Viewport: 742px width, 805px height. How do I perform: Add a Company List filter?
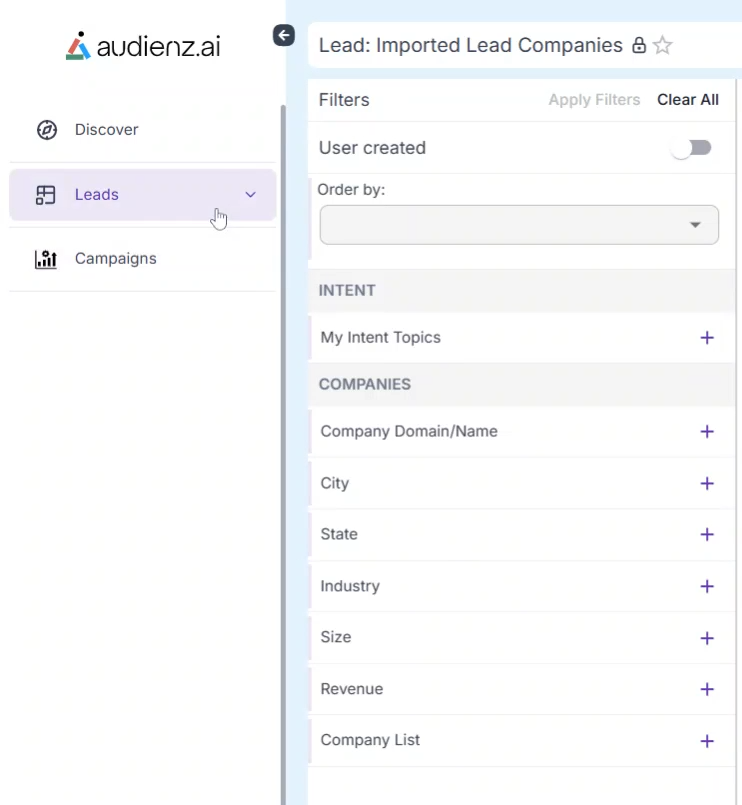[707, 741]
